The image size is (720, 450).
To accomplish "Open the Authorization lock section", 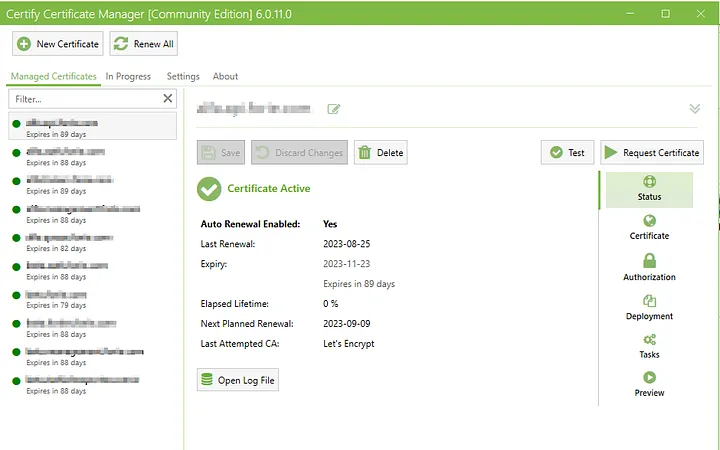I will pos(649,268).
